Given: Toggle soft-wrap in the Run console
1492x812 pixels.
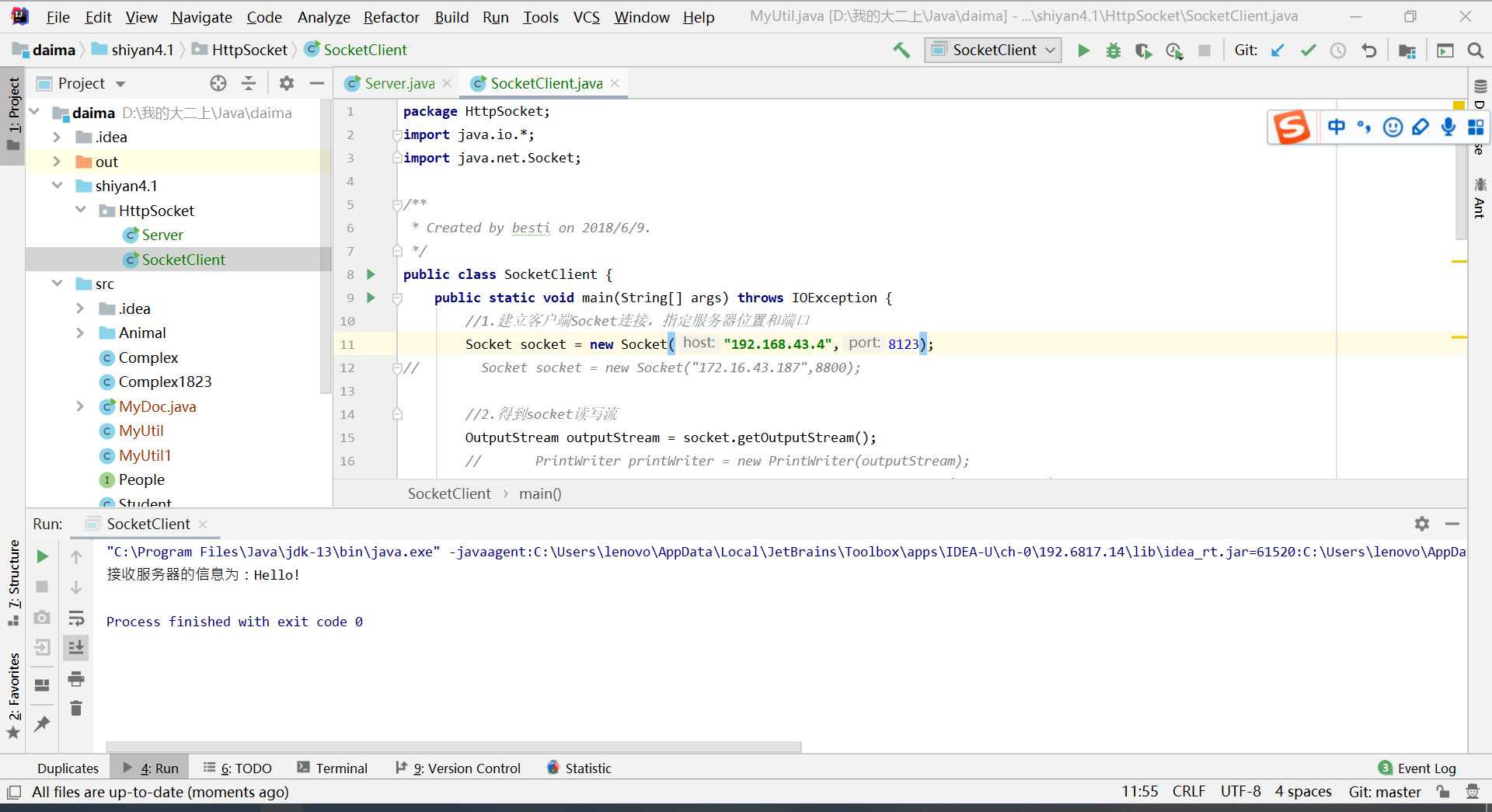Looking at the screenshot, I should pyautogui.click(x=76, y=618).
